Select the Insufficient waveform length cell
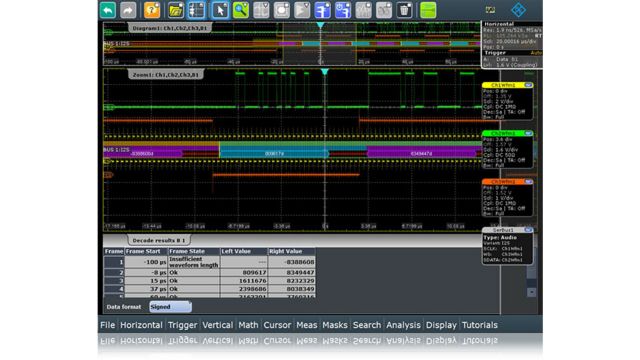 [194, 262]
